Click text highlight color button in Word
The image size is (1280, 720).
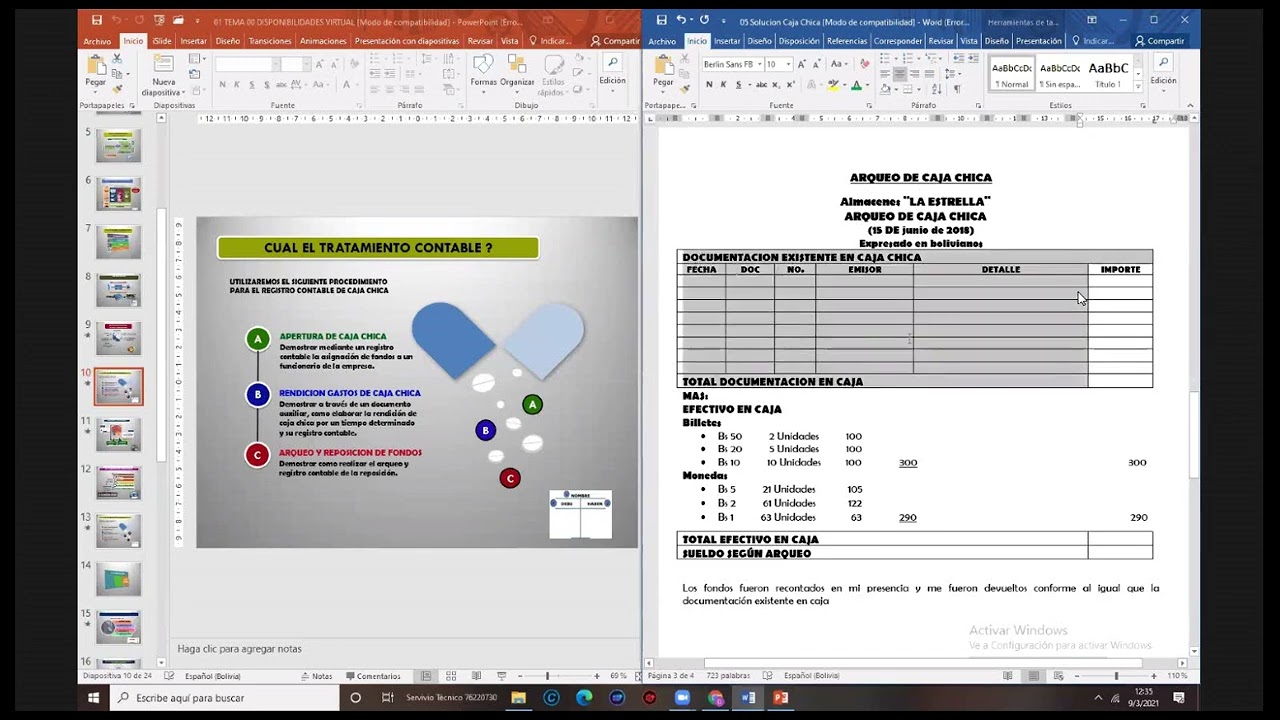[x=833, y=85]
